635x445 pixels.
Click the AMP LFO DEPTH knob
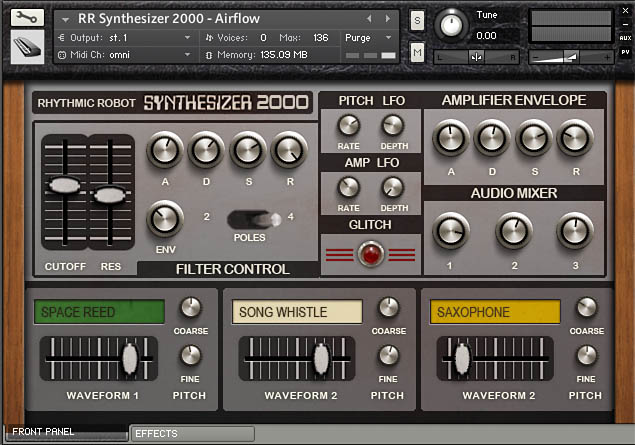tap(393, 188)
